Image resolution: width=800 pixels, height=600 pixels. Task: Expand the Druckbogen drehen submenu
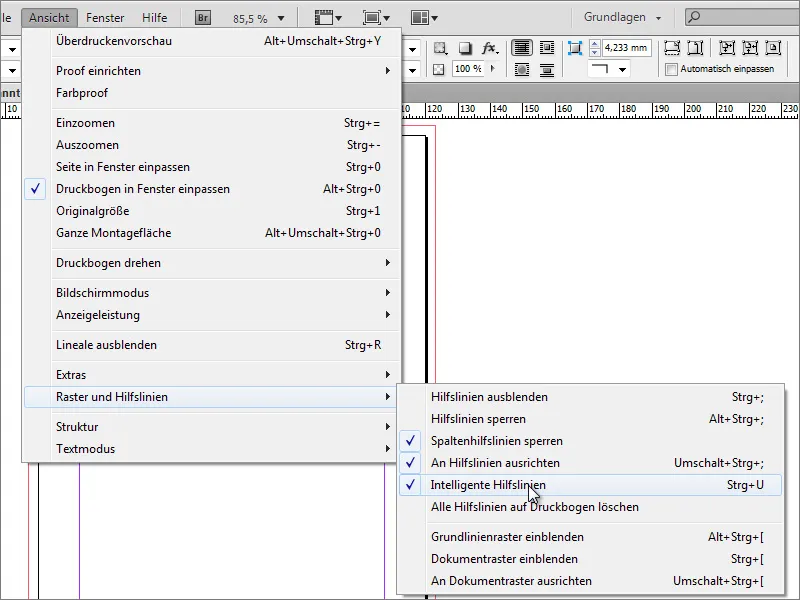coord(211,263)
